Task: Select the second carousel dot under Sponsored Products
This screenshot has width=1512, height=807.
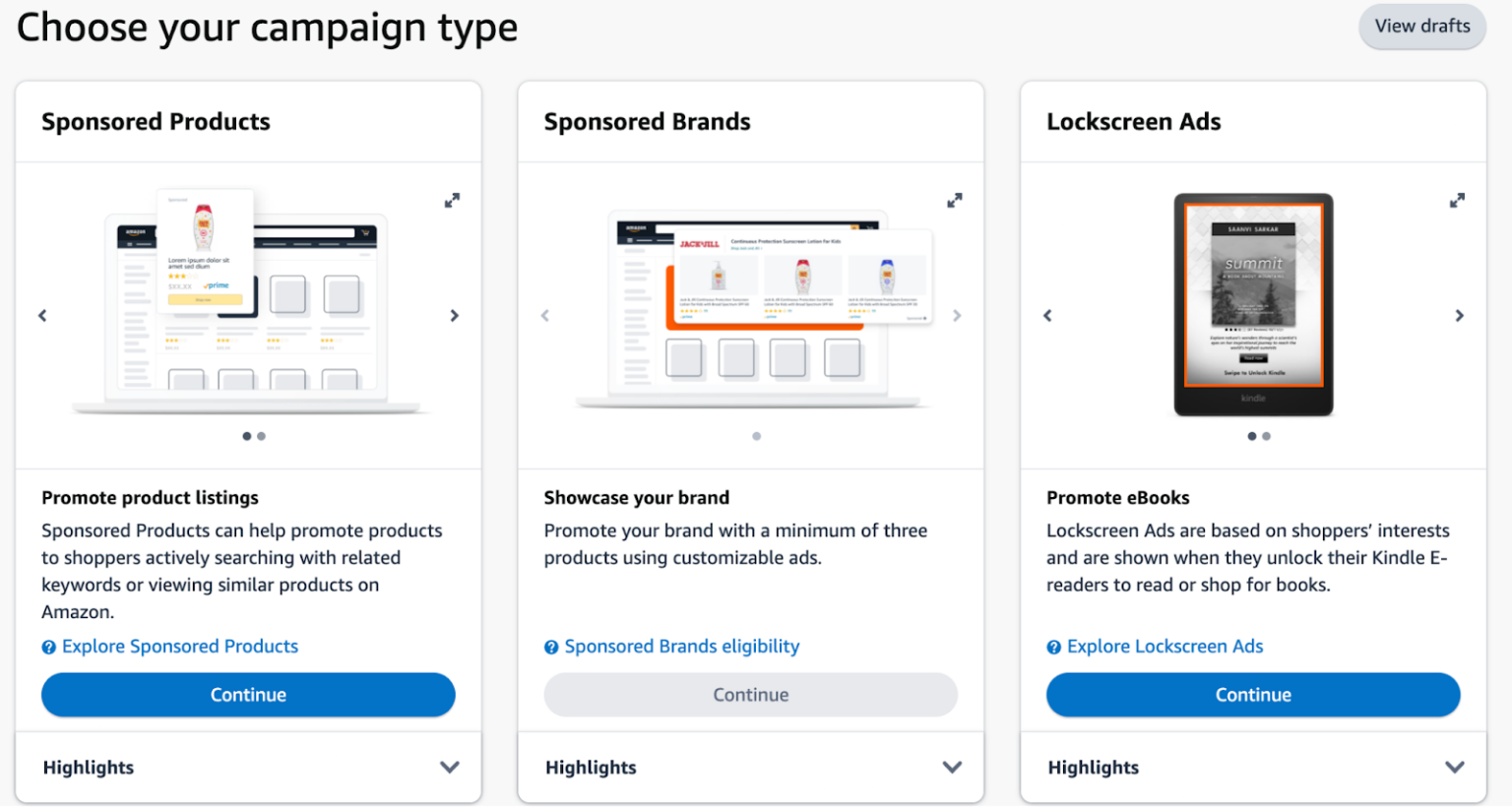Action: (x=261, y=436)
